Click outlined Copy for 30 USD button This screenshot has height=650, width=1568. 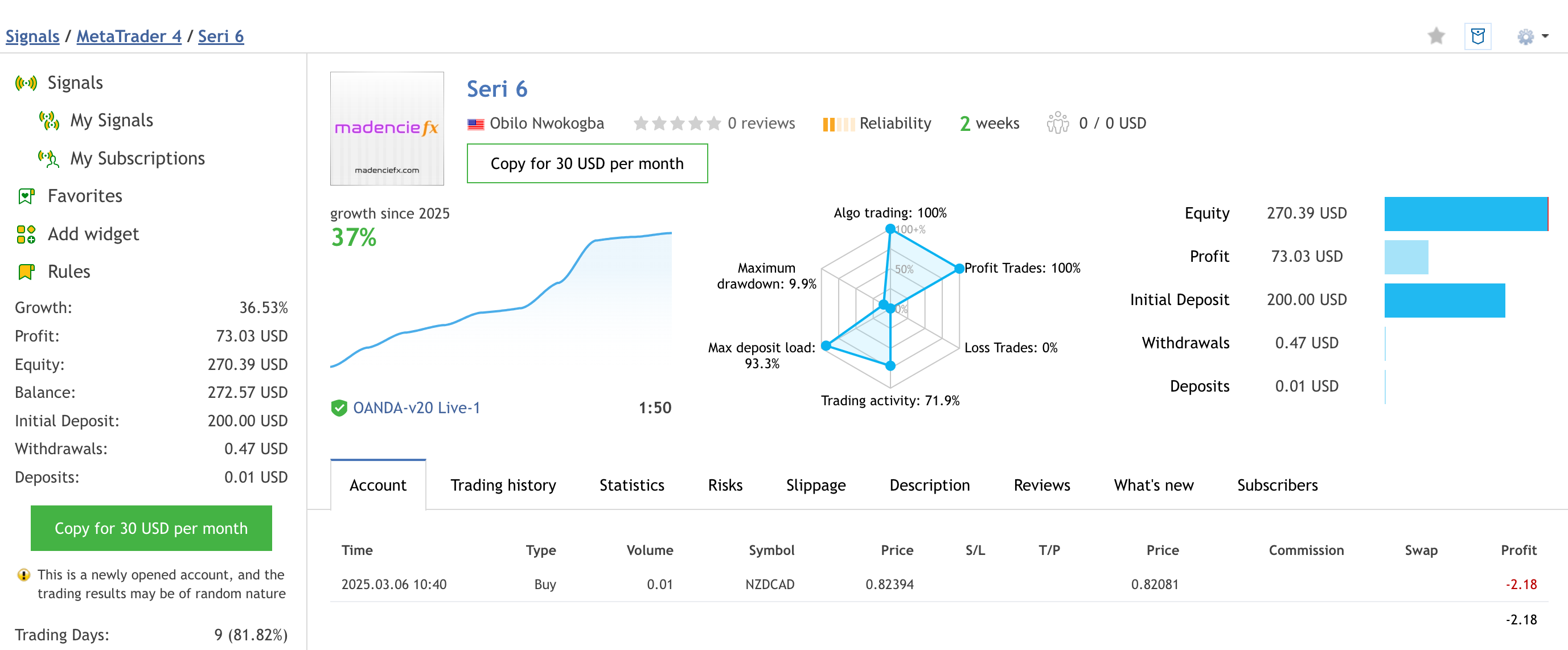point(587,163)
